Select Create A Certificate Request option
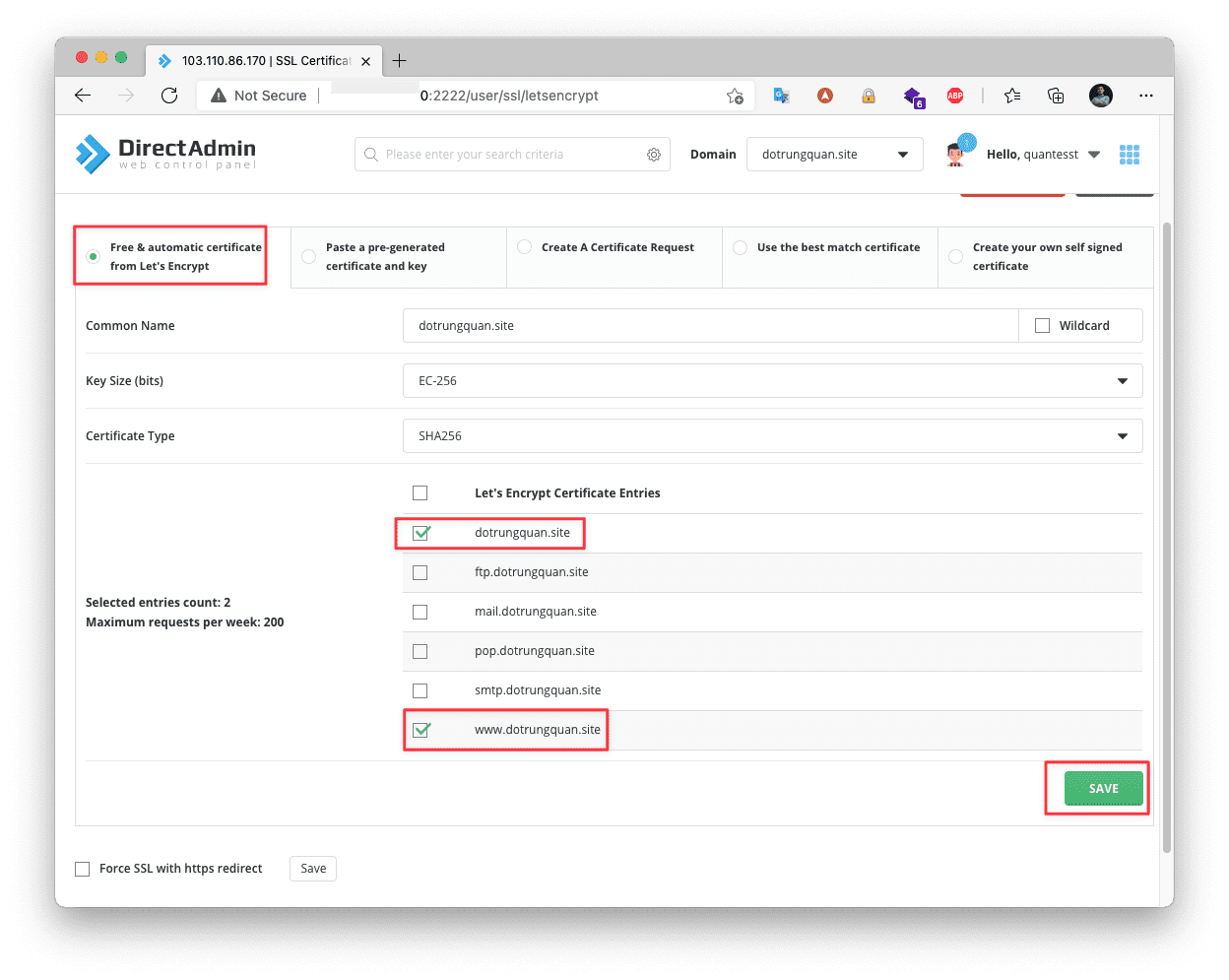The height and width of the screenshot is (980, 1229). tap(523, 246)
